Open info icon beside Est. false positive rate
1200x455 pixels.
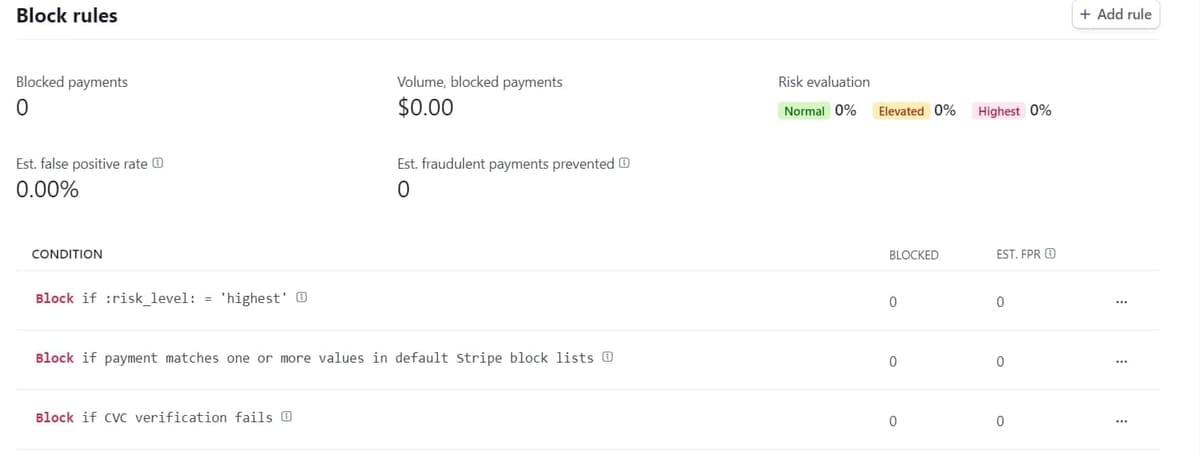click(157, 164)
